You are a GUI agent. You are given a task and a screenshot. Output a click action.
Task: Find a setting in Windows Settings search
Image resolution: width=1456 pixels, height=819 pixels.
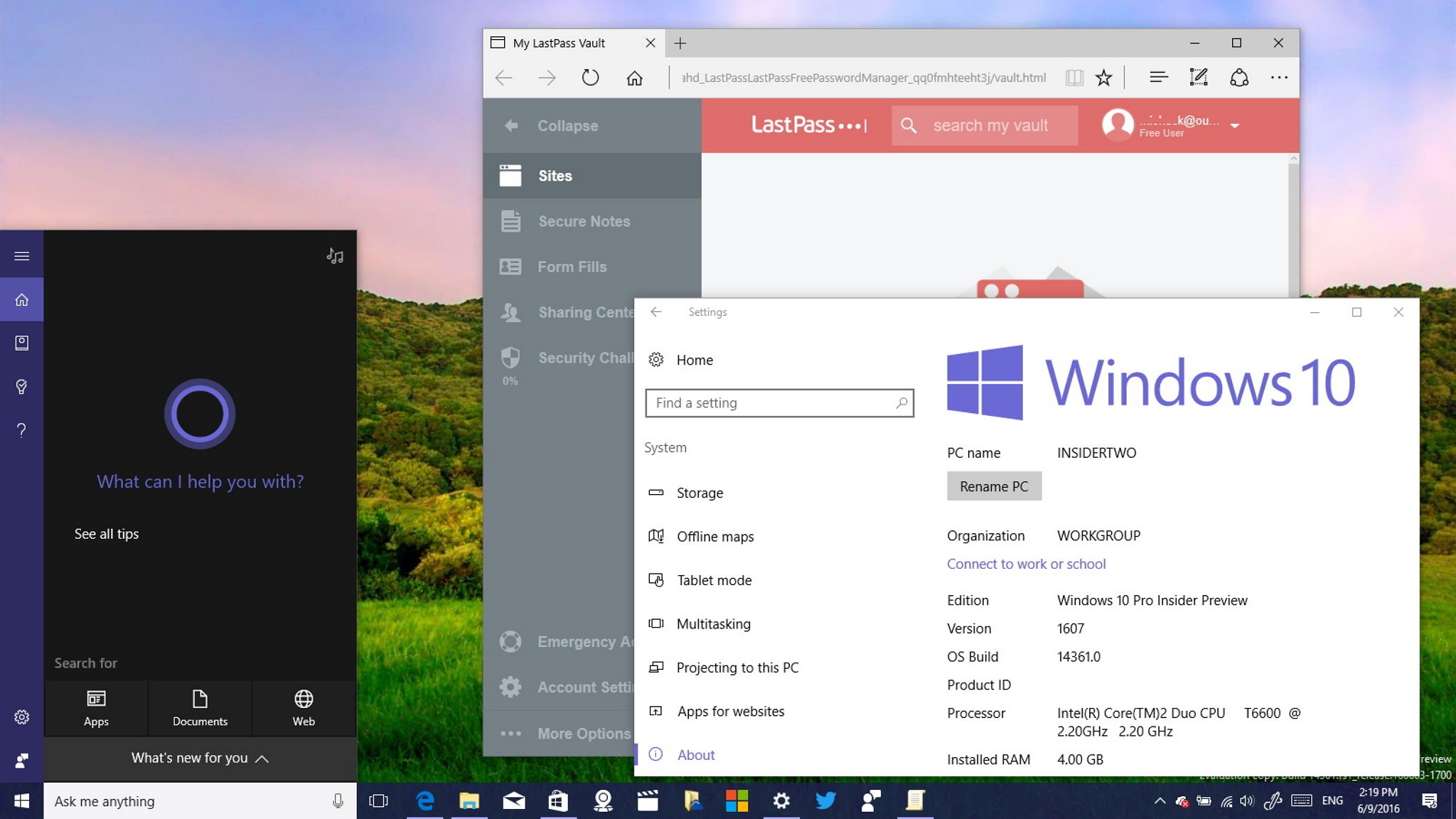click(x=780, y=402)
